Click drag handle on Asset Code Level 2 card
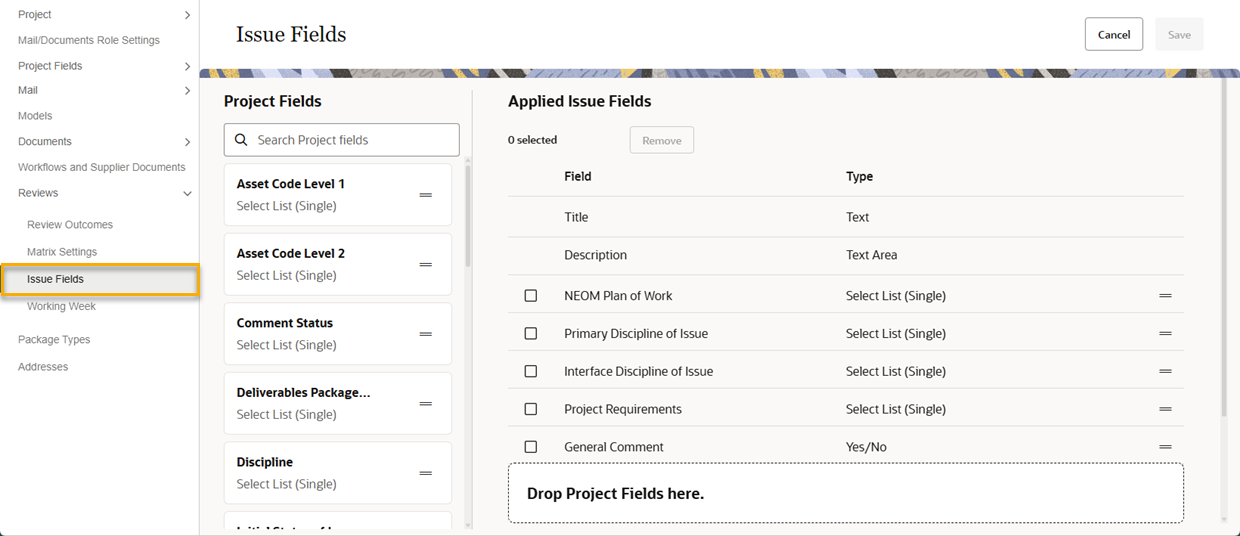This screenshot has width=1240, height=536. [x=425, y=265]
